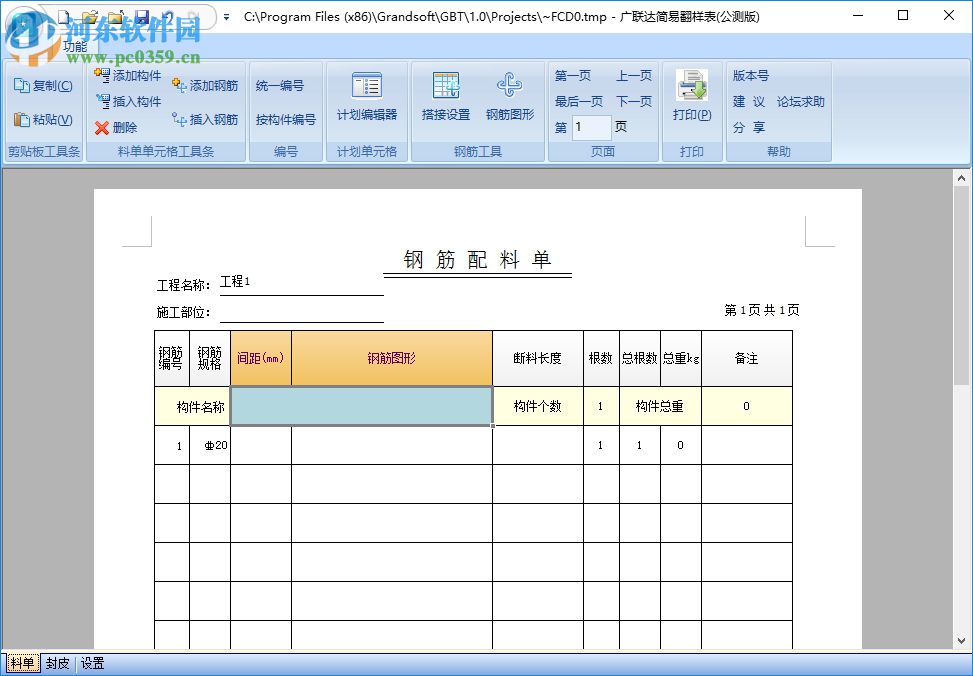Open the quick access toolbar dropdown arrow
The image size is (973, 676).
(x=224, y=16)
